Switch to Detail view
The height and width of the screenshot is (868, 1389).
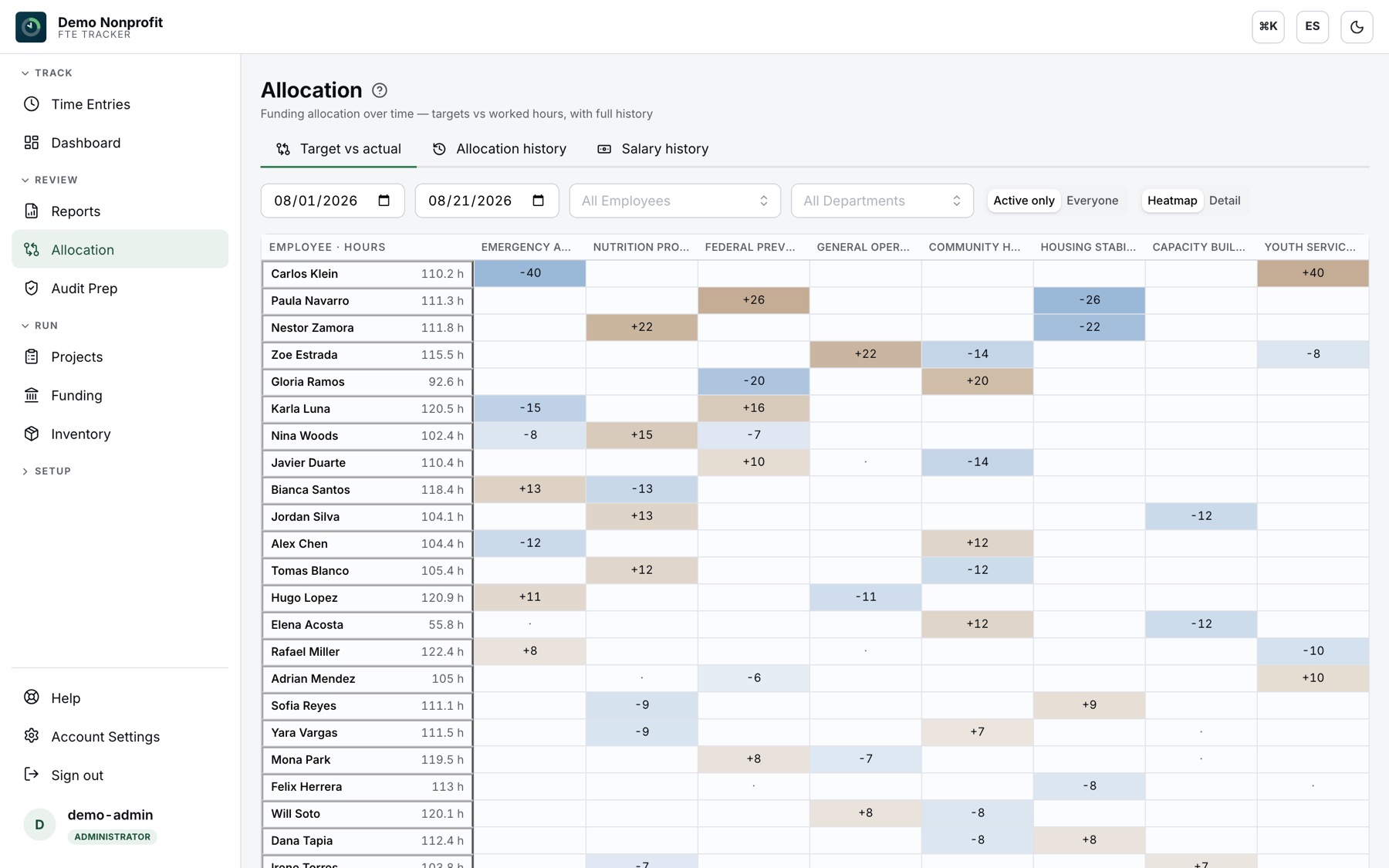click(1225, 201)
